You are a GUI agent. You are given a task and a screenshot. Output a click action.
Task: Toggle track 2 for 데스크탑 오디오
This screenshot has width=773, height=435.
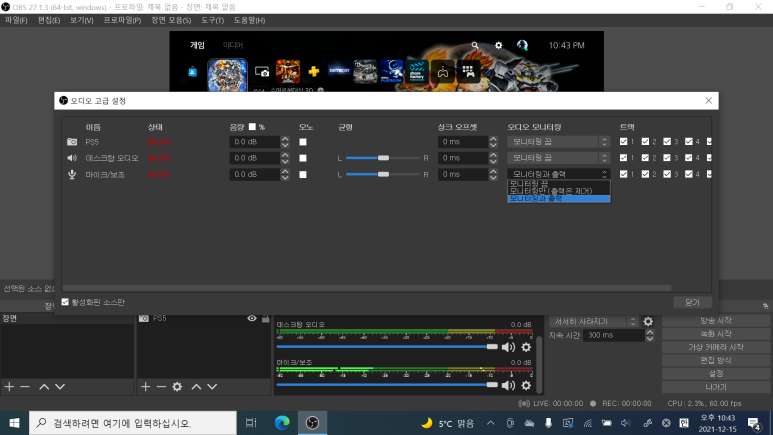645,158
